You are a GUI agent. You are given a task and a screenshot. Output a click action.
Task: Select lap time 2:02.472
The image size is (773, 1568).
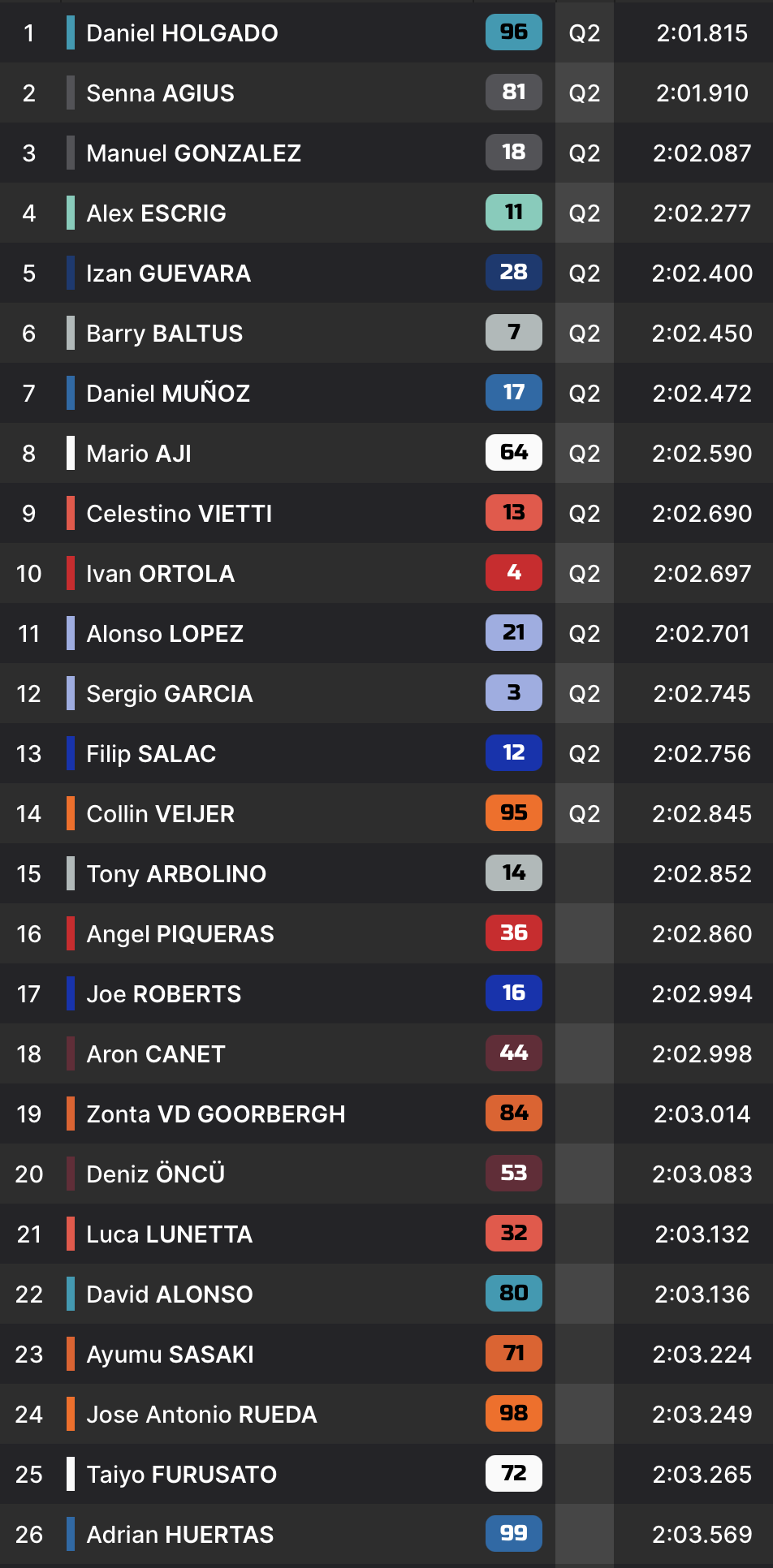click(x=702, y=394)
